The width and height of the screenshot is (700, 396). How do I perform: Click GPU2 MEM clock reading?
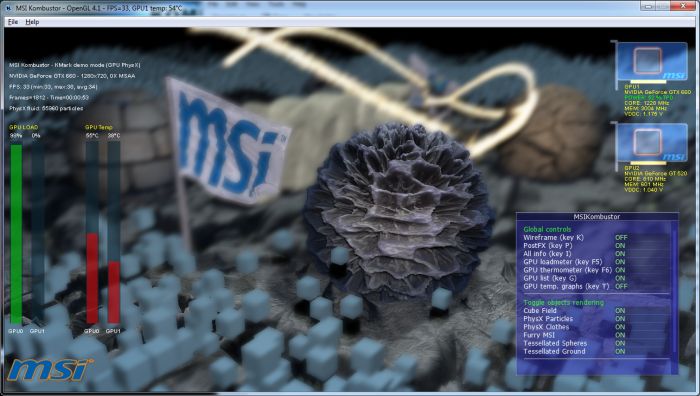(x=644, y=184)
